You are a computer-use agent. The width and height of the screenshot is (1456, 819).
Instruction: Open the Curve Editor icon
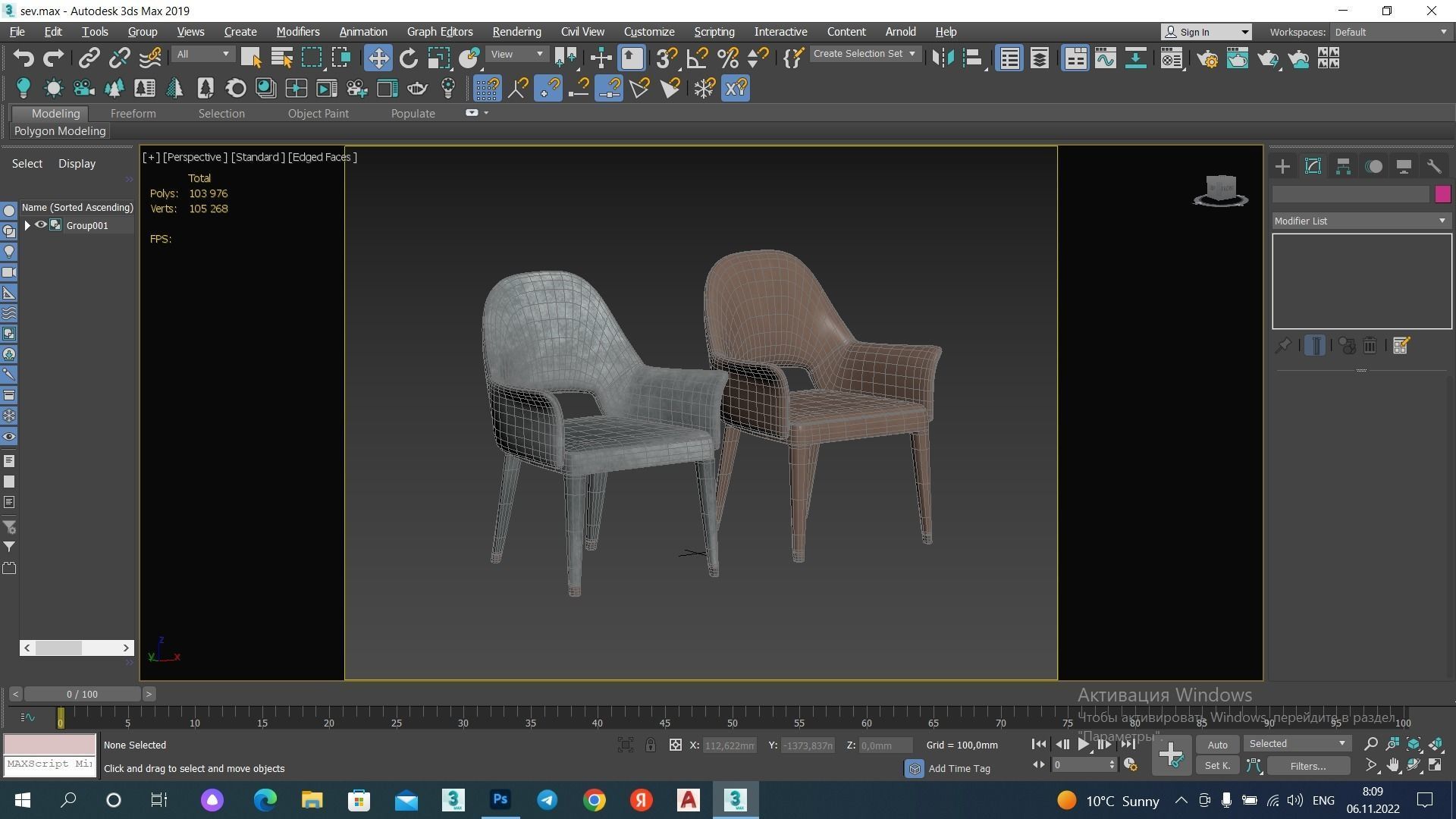pyautogui.click(x=1106, y=58)
